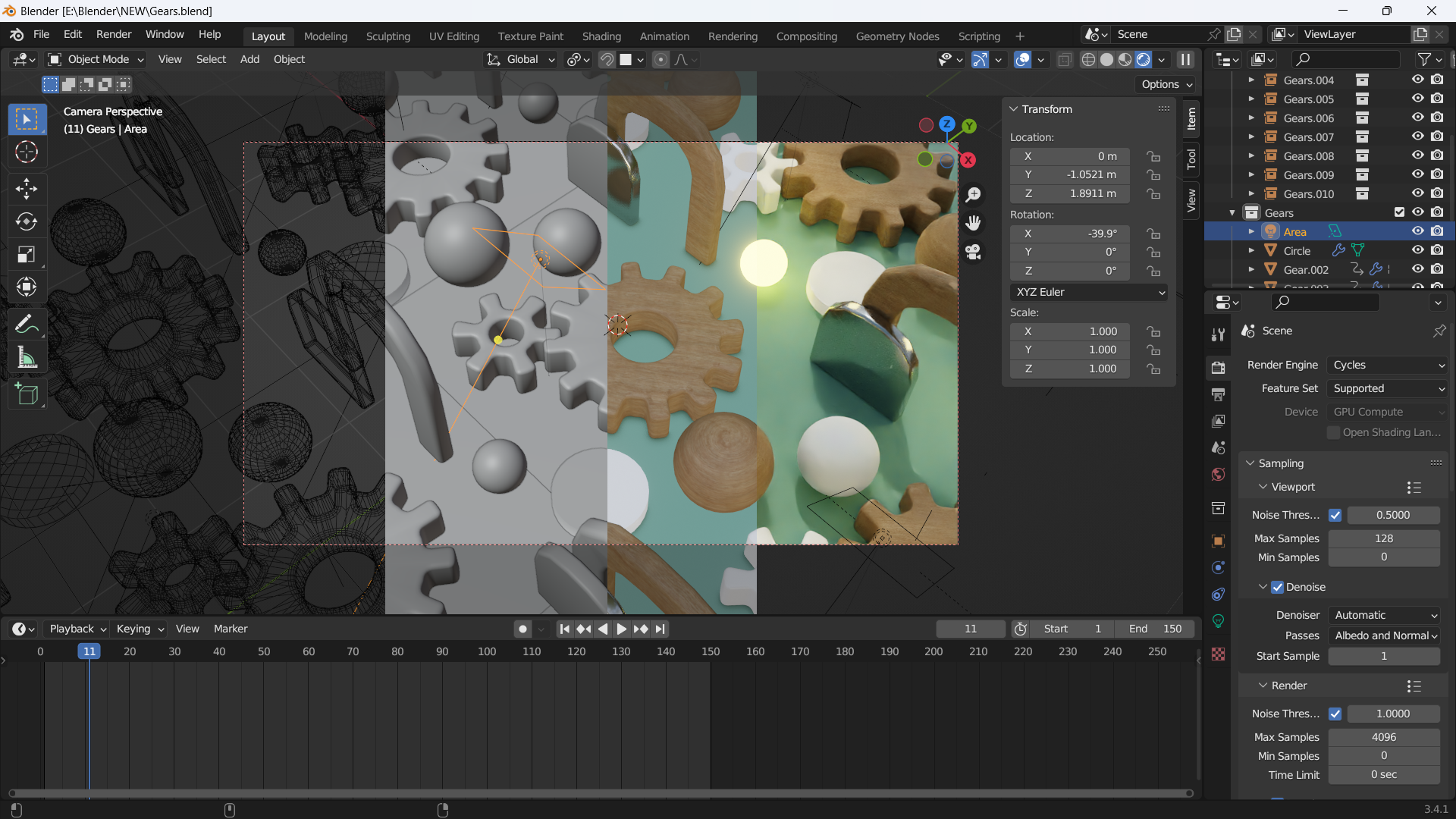Open the Passes dropdown
This screenshot has width=1456, height=819.
[x=1384, y=635]
